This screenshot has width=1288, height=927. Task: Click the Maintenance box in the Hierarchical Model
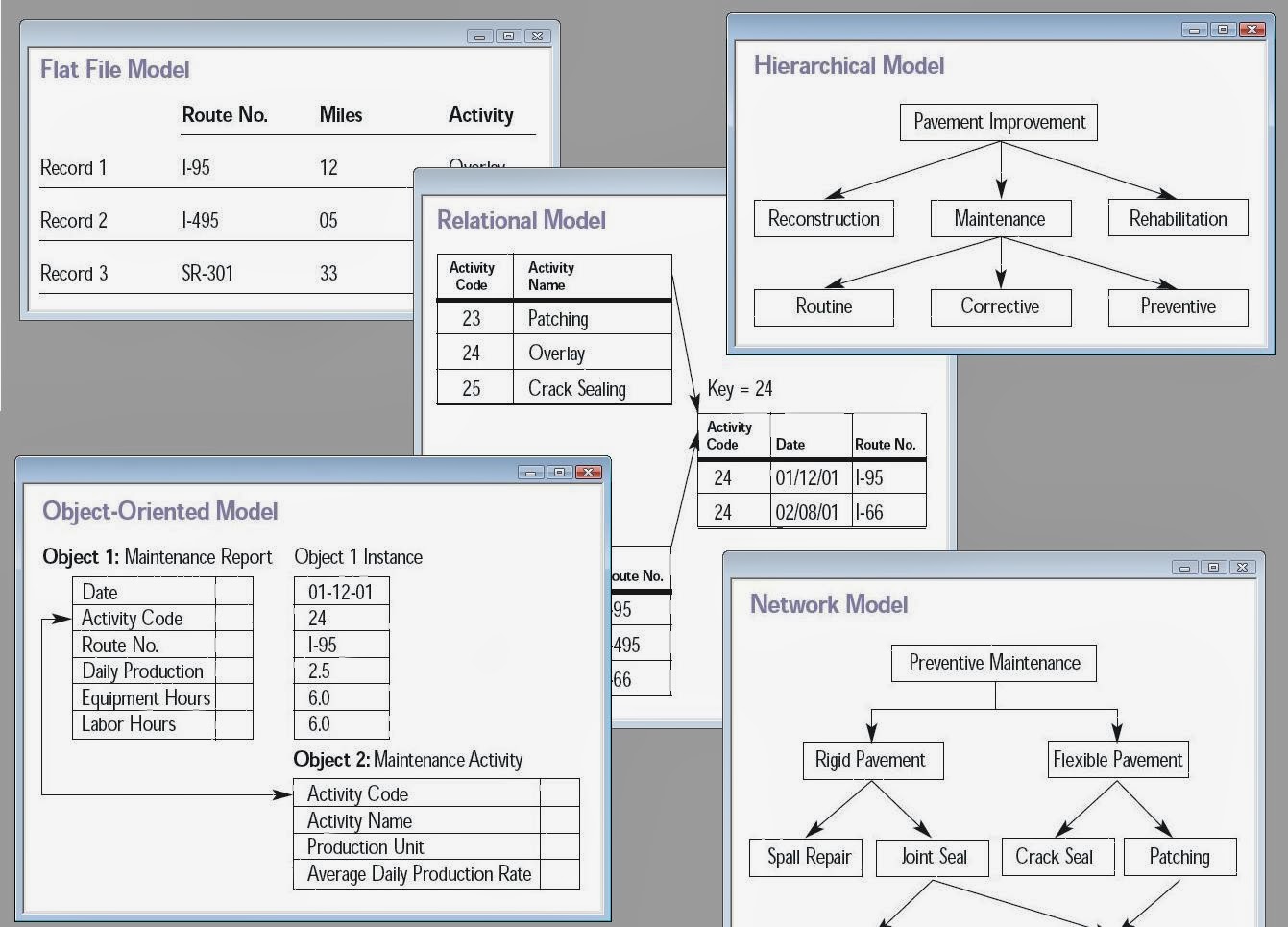tap(1001, 218)
